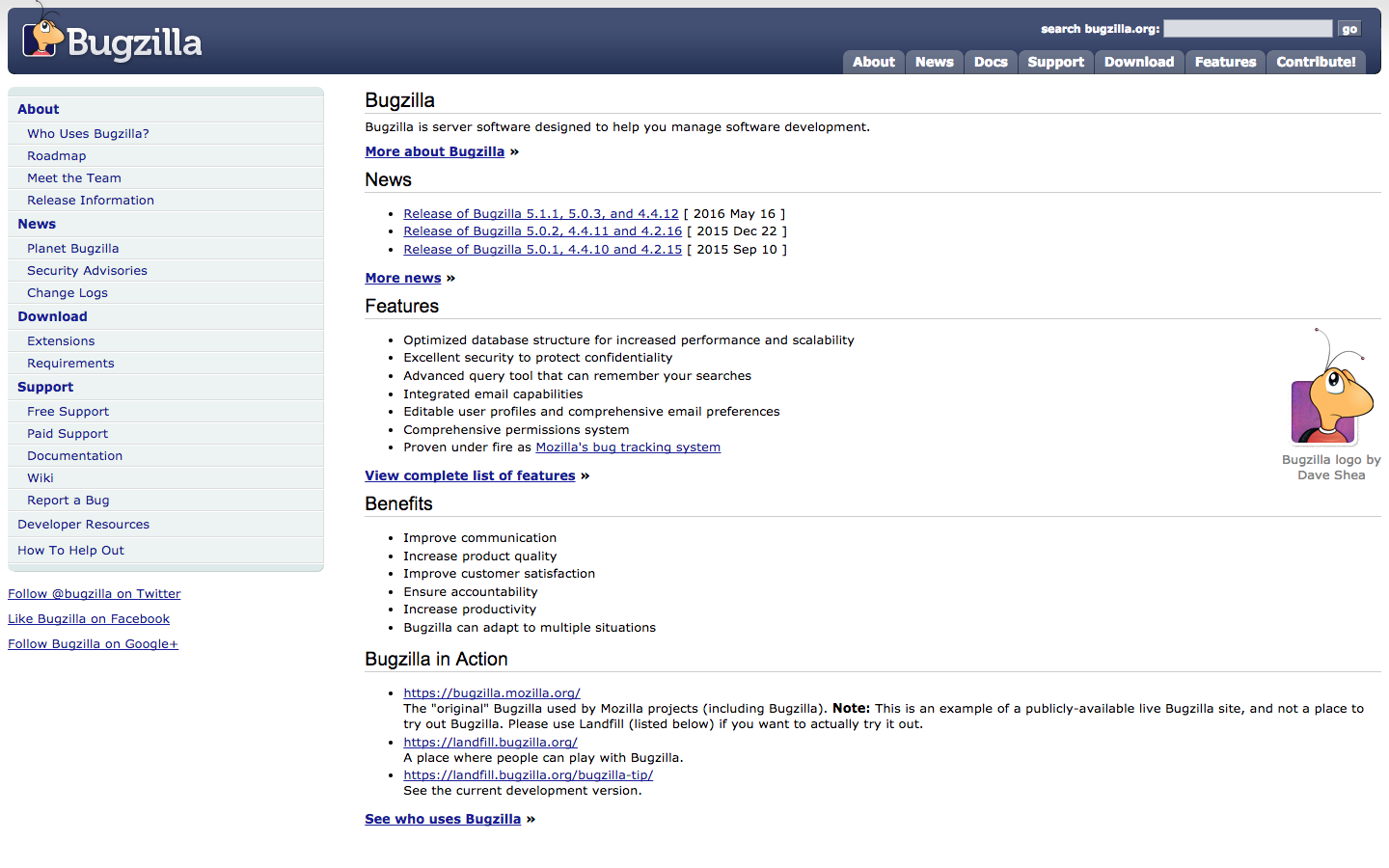1389x868 pixels.
Task: Click the text Increase productivity
Action: [470, 610]
